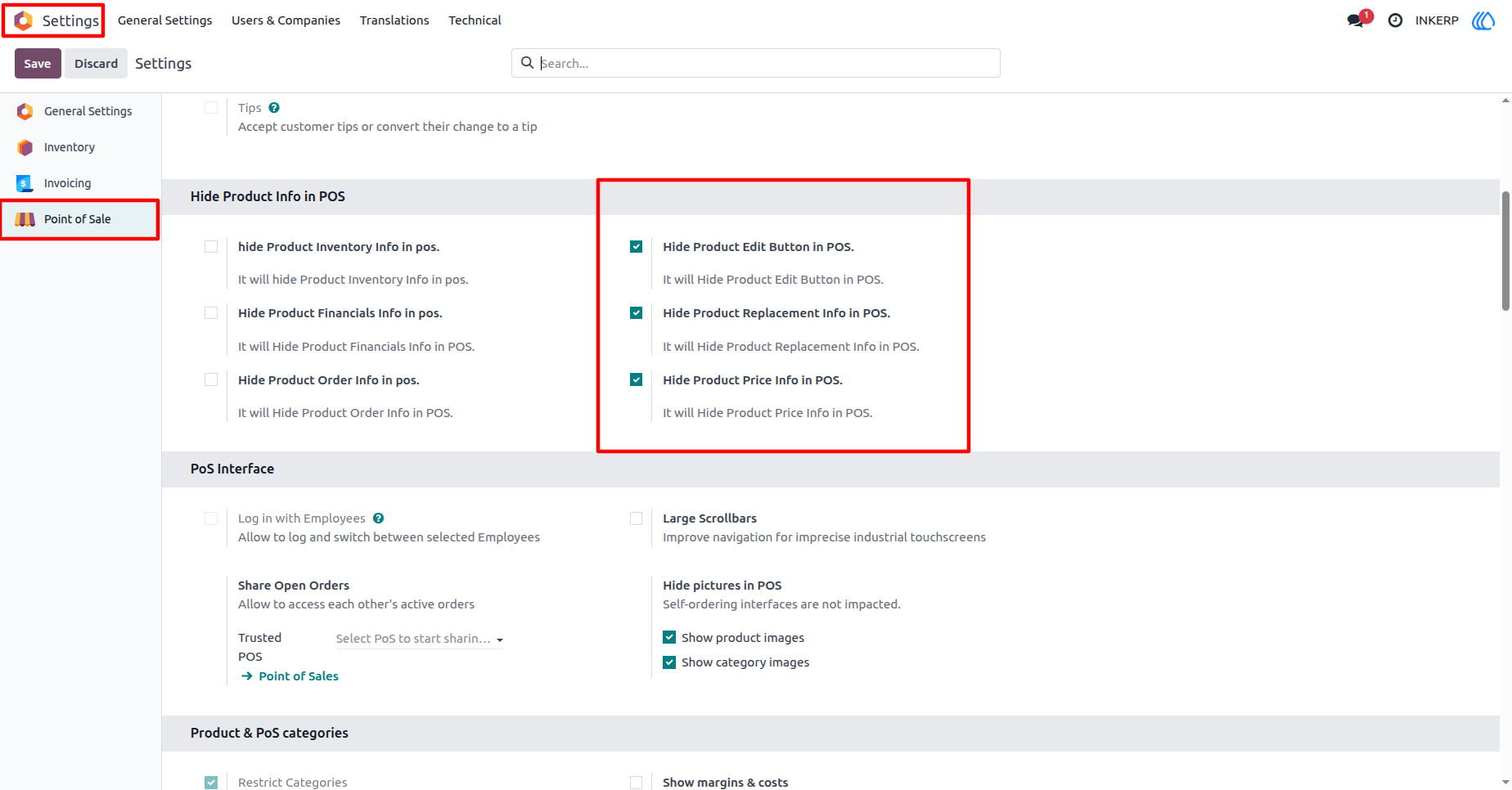This screenshot has height=790, width=1512.
Task: Click the General Settings sidebar icon
Action: click(25, 111)
